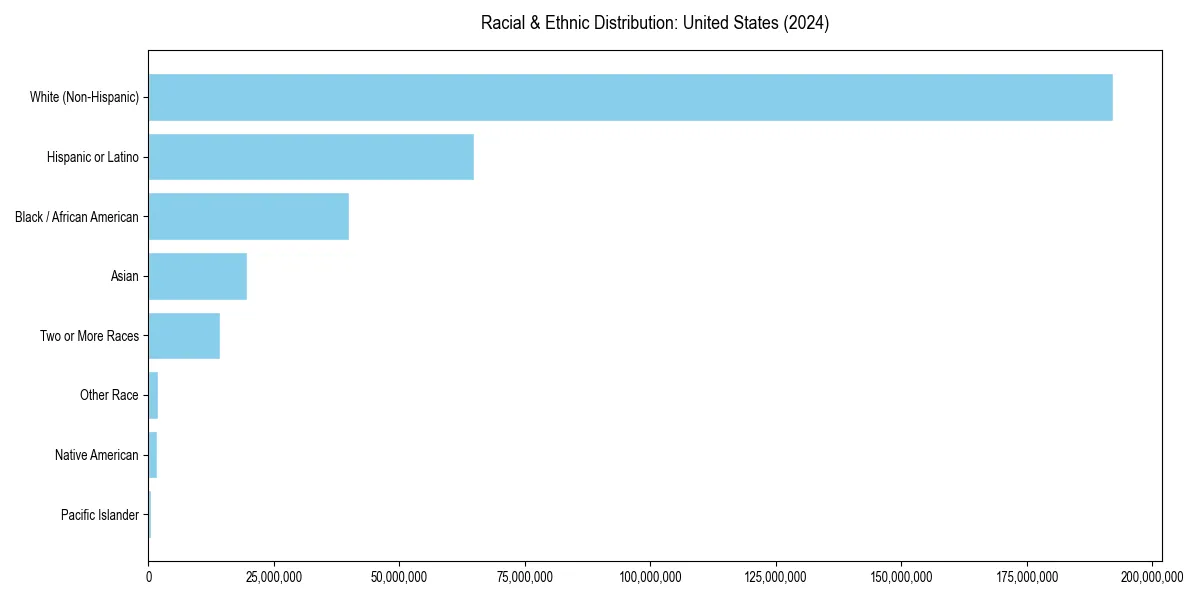Image resolution: width=1200 pixels, height=600 pixels.
Task: Click the "Asian" axis label
Action: (x=125, y=276)
